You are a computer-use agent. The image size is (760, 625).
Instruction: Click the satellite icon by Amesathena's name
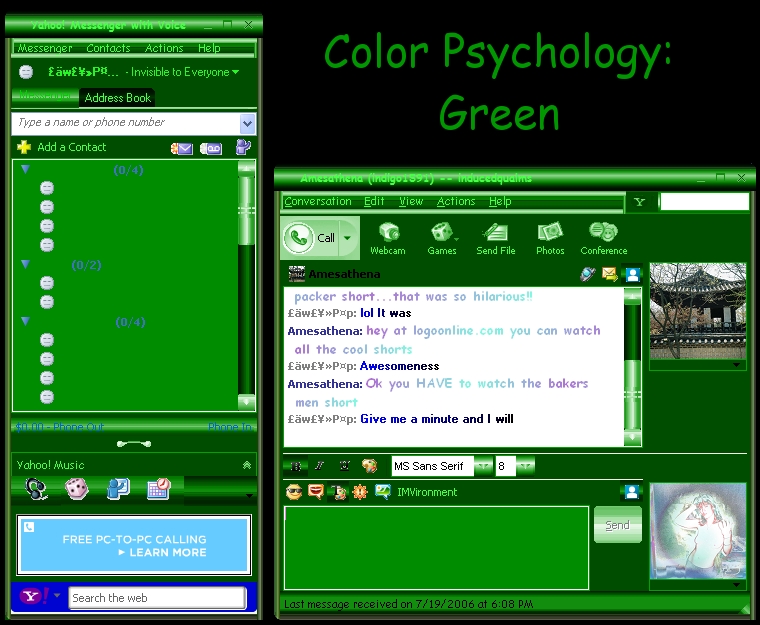click(x=587, y=274)
